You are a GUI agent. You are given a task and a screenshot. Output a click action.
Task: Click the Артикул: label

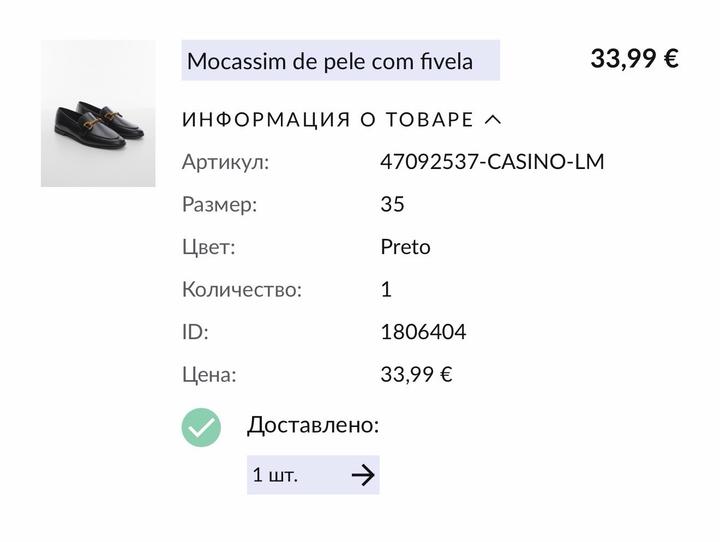click(226, 162)
